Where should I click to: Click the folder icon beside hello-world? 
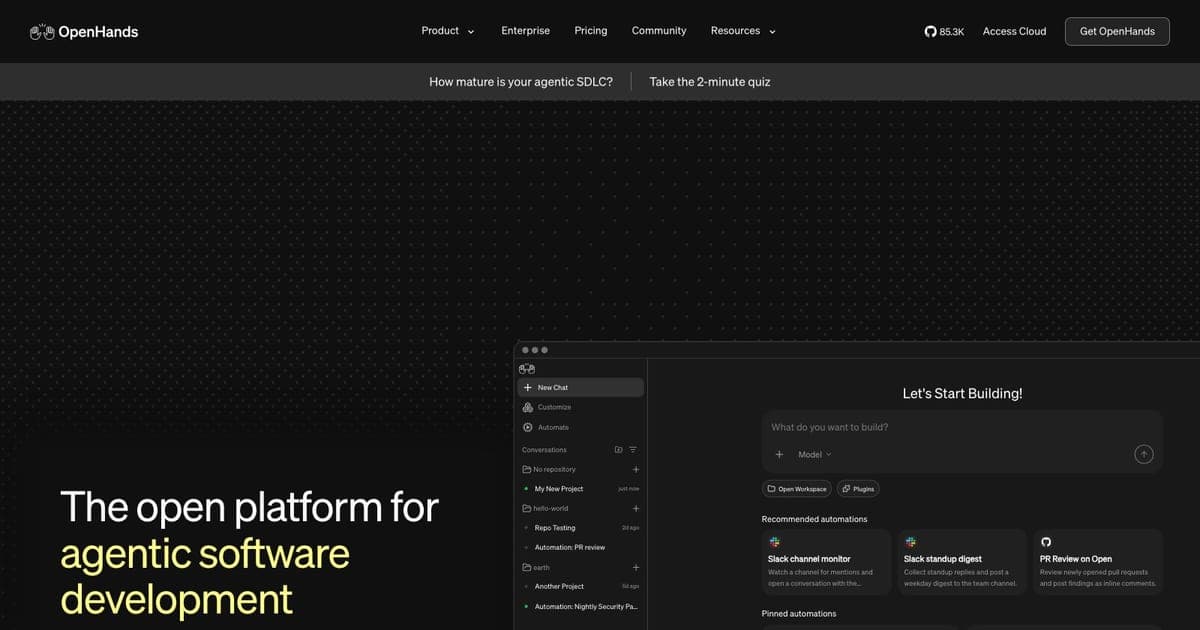(x=527, y=508)
